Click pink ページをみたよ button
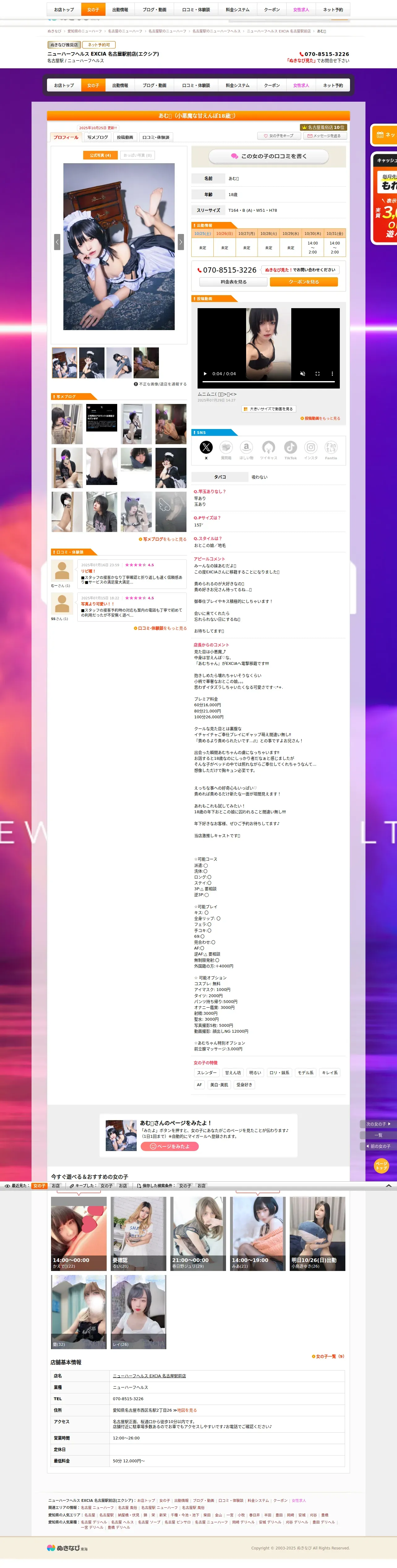 point(170,1146)
